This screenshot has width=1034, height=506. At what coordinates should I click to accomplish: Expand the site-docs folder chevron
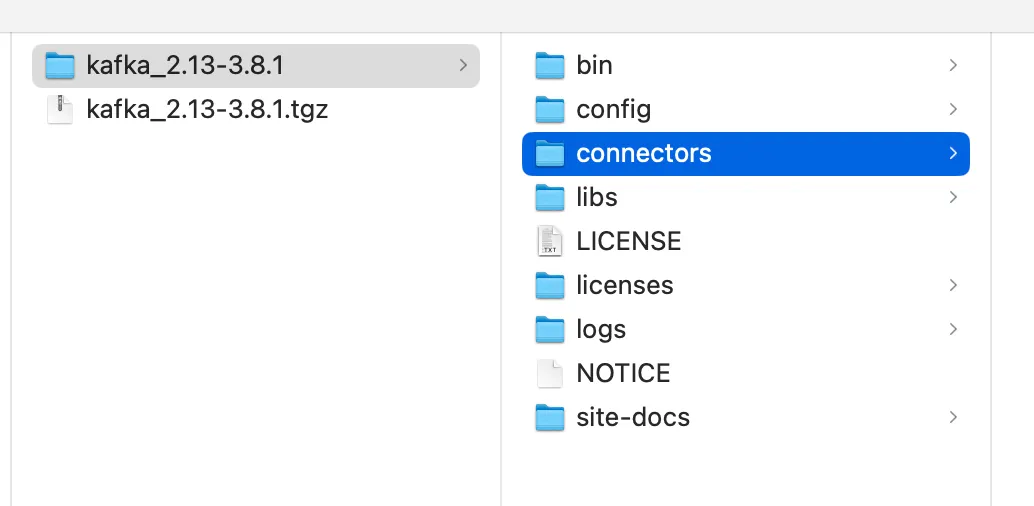(x=953, y=418)
